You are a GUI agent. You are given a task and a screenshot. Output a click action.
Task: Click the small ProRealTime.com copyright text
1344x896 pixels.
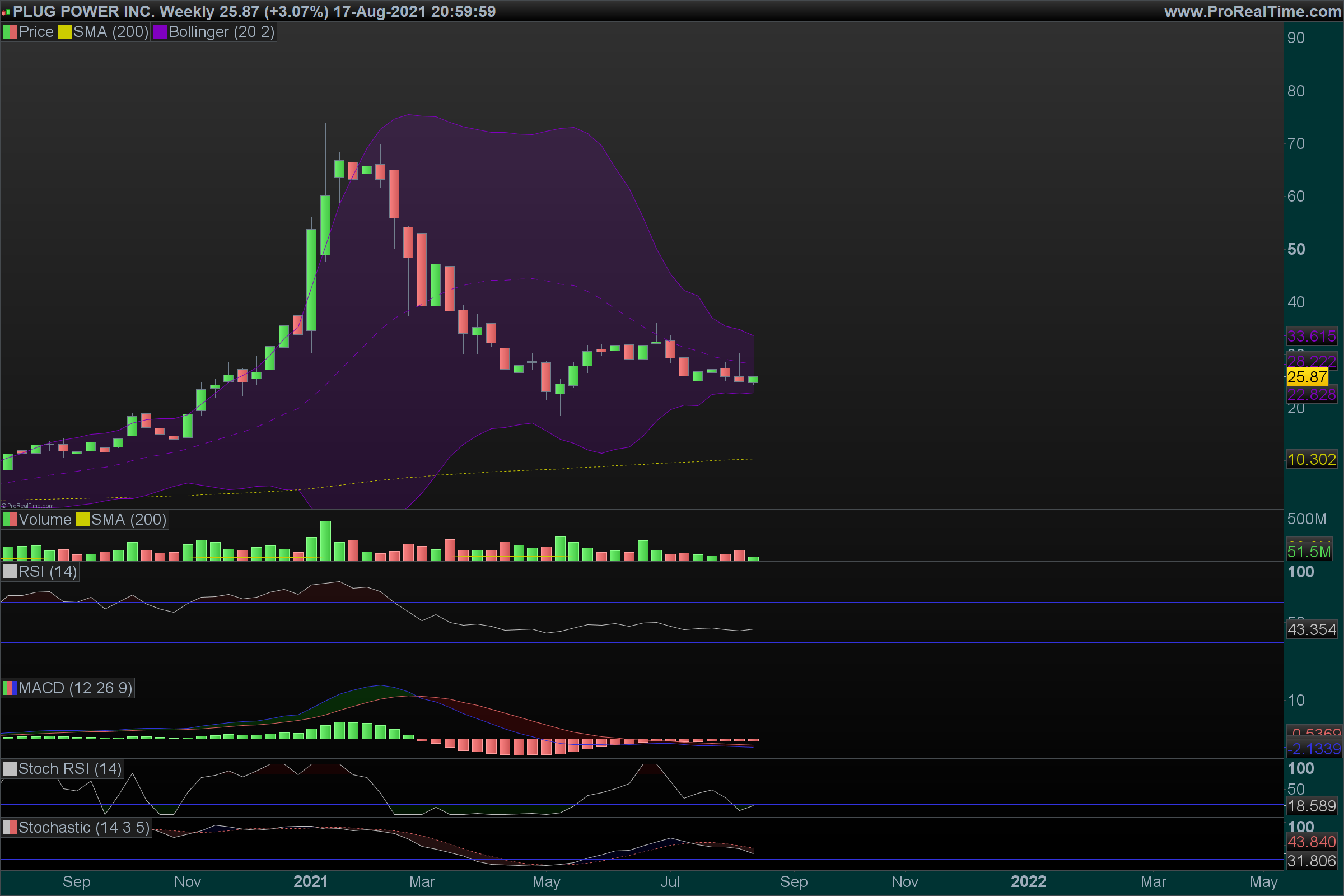(27, 506)
